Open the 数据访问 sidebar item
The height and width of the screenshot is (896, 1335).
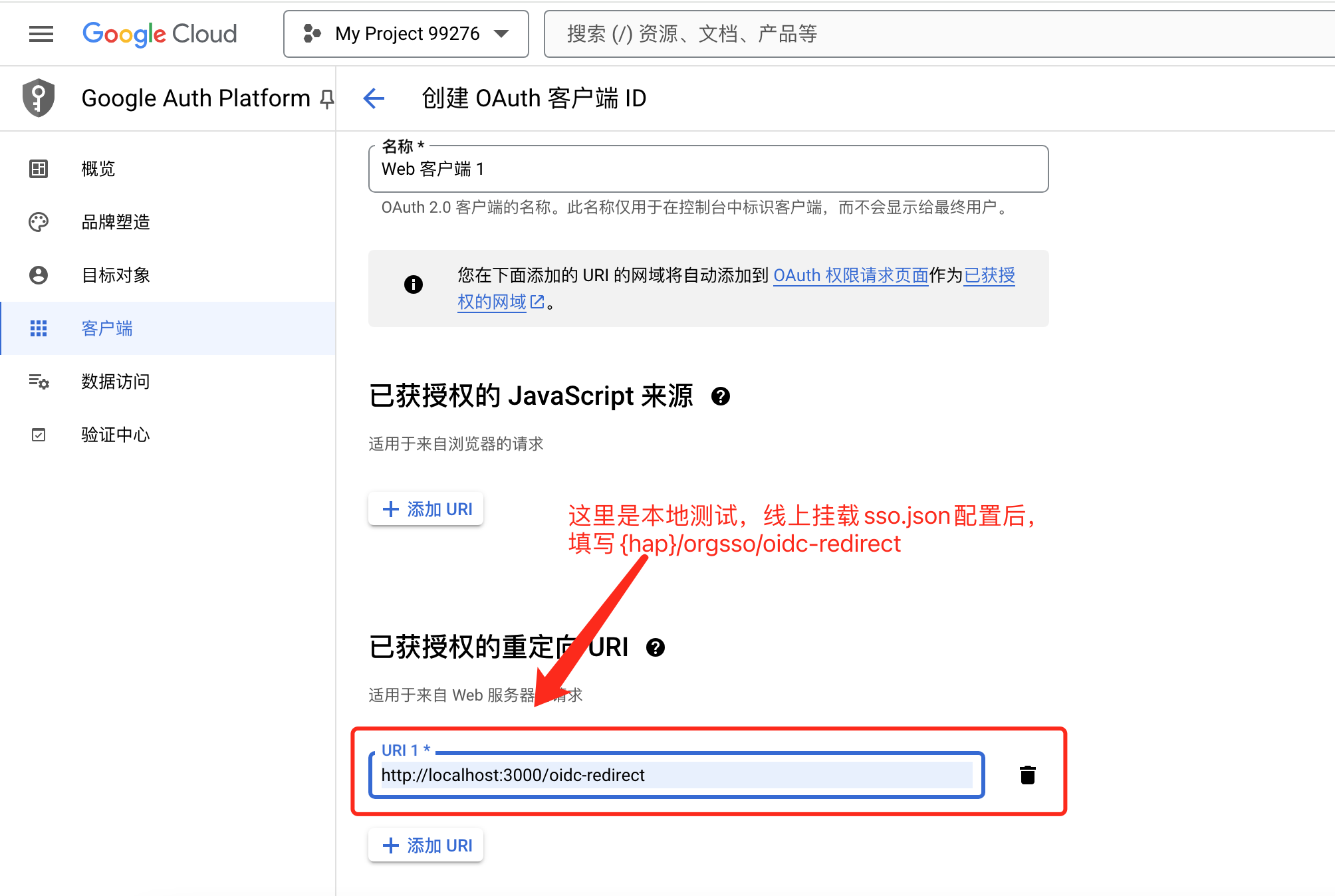168,382
